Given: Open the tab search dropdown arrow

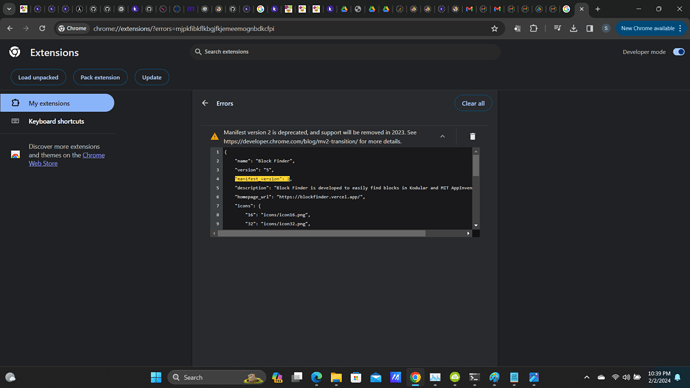Looking at the screenshot, I should point(9,9).
